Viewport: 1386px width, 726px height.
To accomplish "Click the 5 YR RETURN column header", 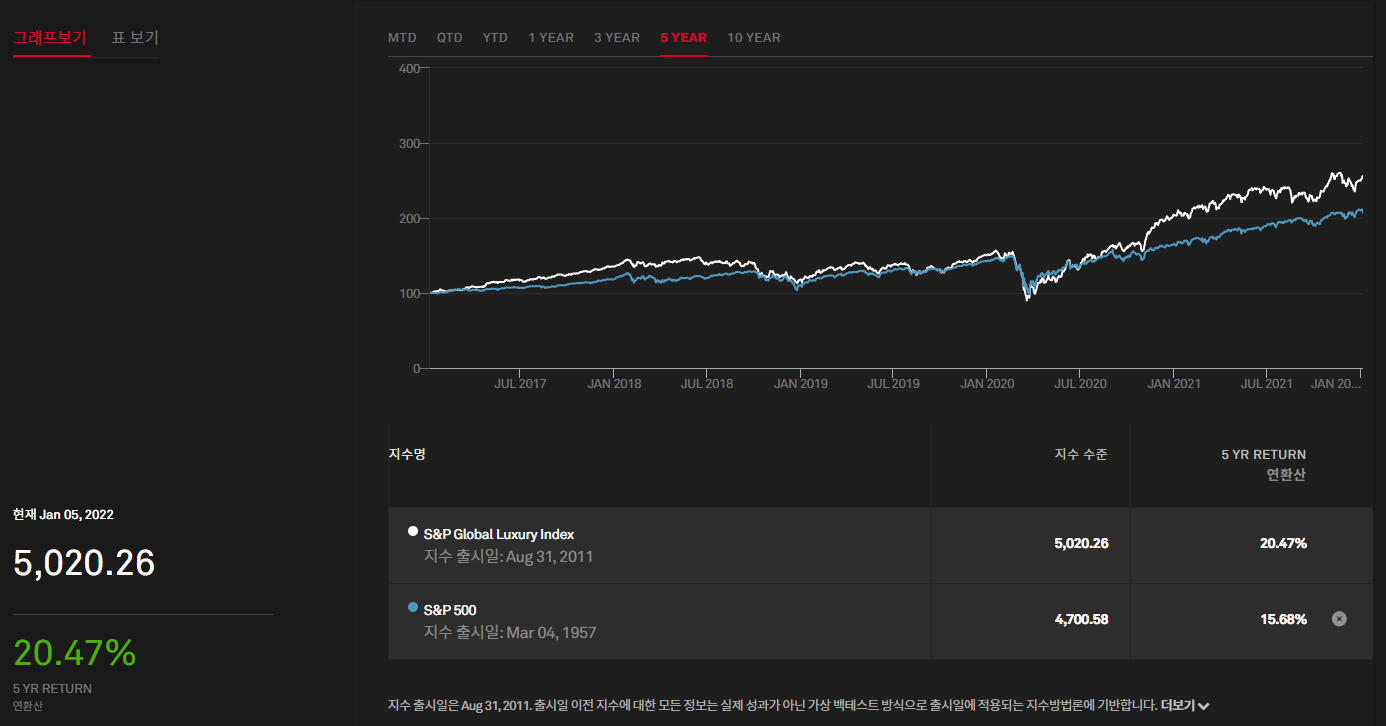I will (1264, 454).
